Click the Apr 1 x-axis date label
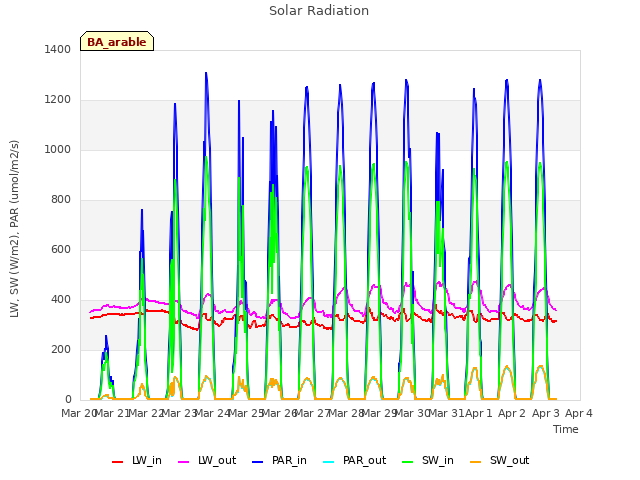The width and height of the screenshot is (640, 480). [x=479, y=413]
